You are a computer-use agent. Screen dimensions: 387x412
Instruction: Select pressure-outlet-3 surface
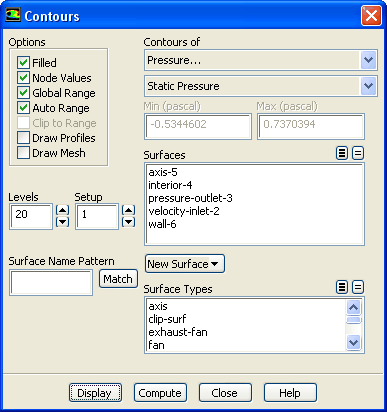tap(254, 198)
